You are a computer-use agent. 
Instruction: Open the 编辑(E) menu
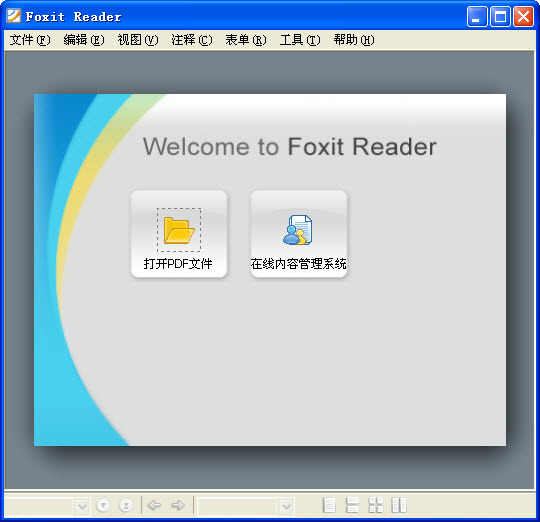[84, 40]
